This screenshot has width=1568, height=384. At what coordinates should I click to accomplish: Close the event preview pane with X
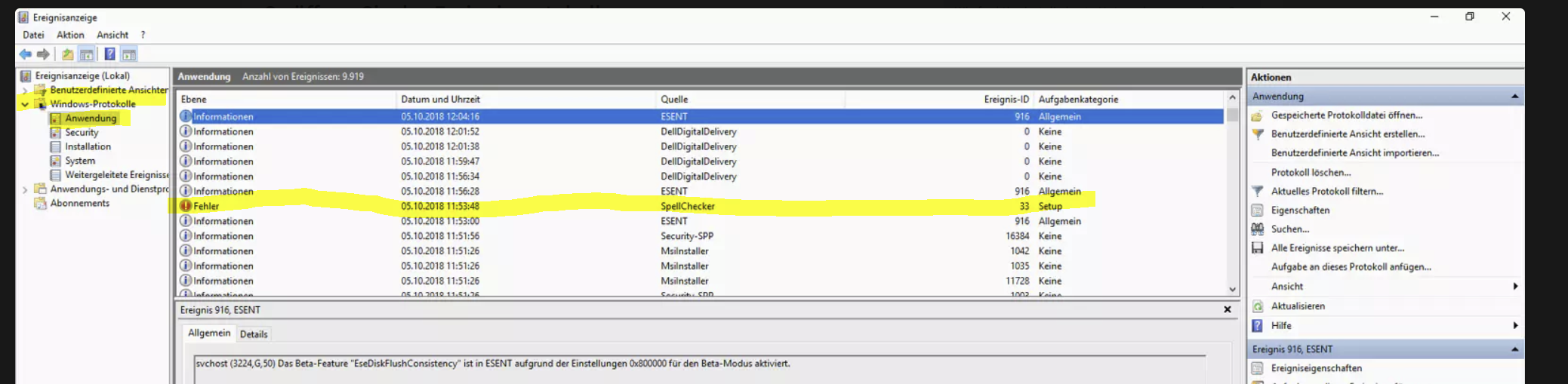pyautogui.click(x=1228, y=309)
